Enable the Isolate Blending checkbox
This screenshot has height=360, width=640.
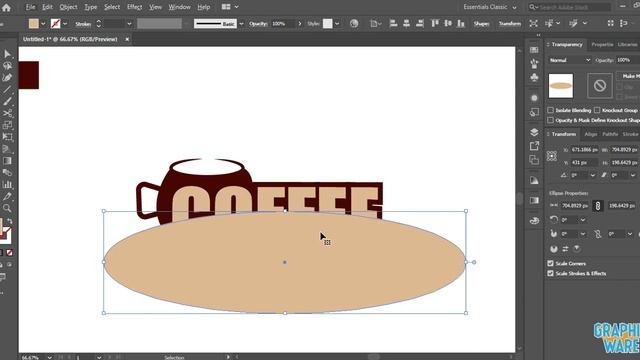[551, 110]
